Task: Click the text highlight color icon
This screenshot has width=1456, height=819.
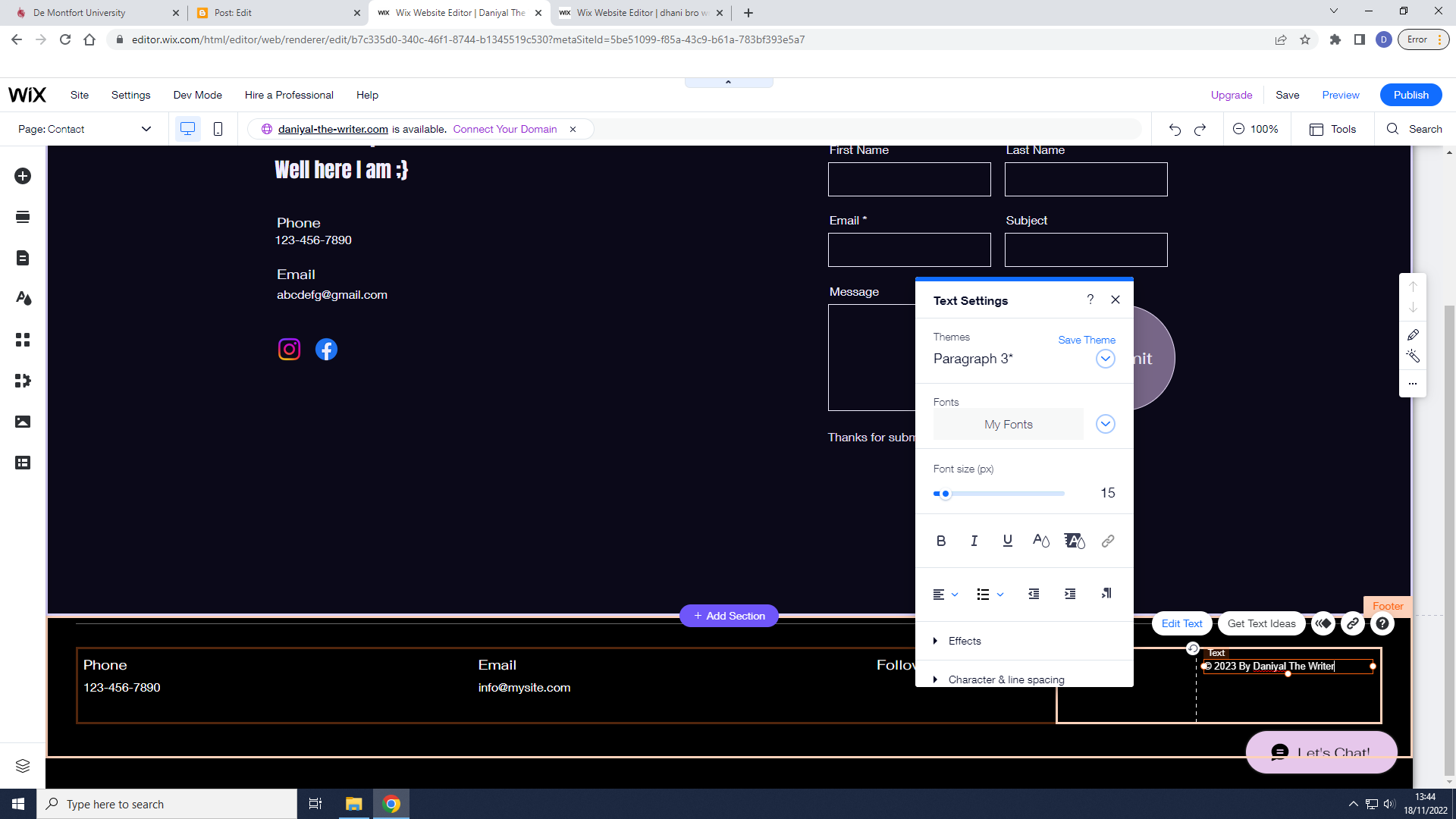Action: click(x=1074, y=541)
